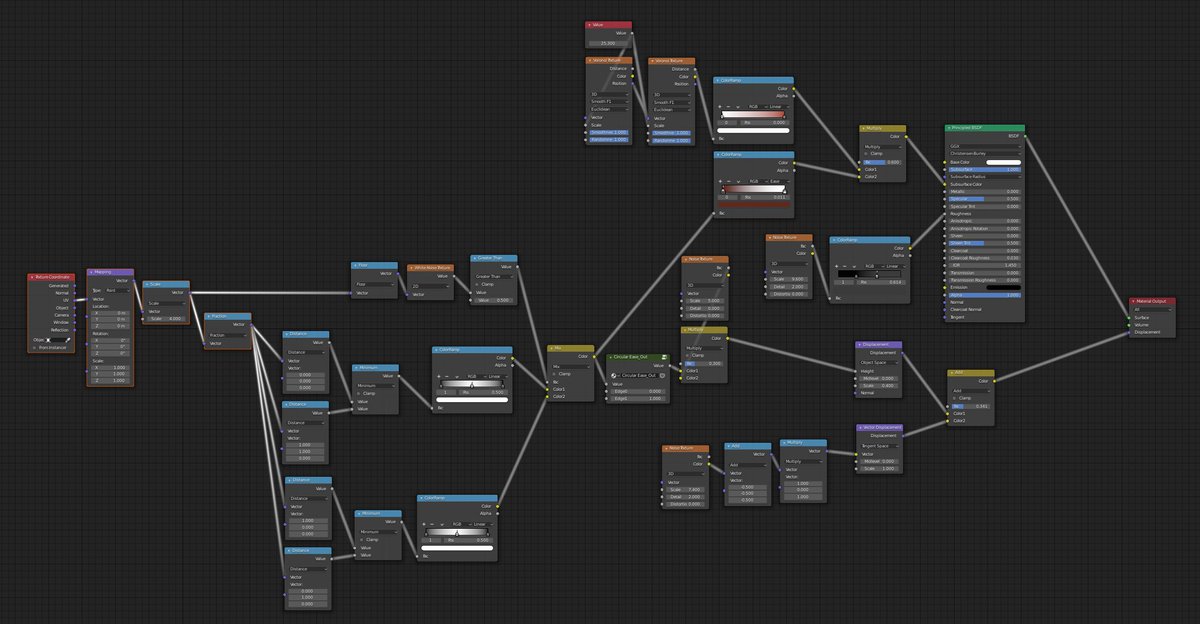The width and height of the screenshot is (1200, 624).
Task: Click the red color swatch on the Ease ColorRamp
Action: click(x=754, y=204)
